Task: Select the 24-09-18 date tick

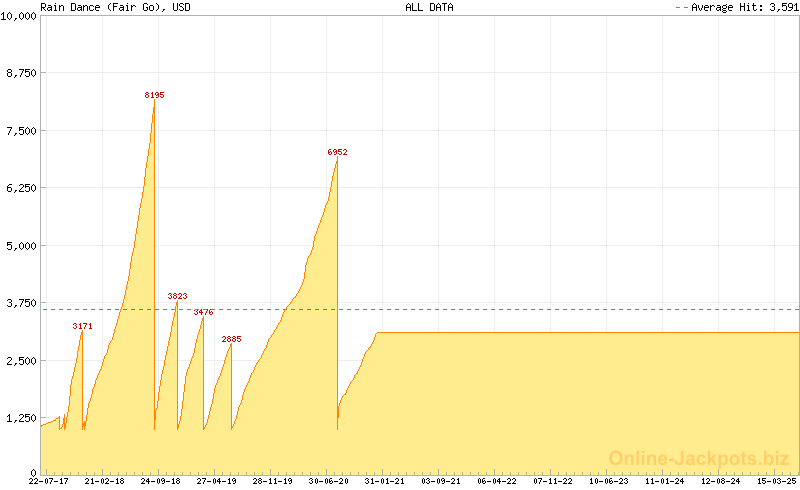Action: point(160,481)
